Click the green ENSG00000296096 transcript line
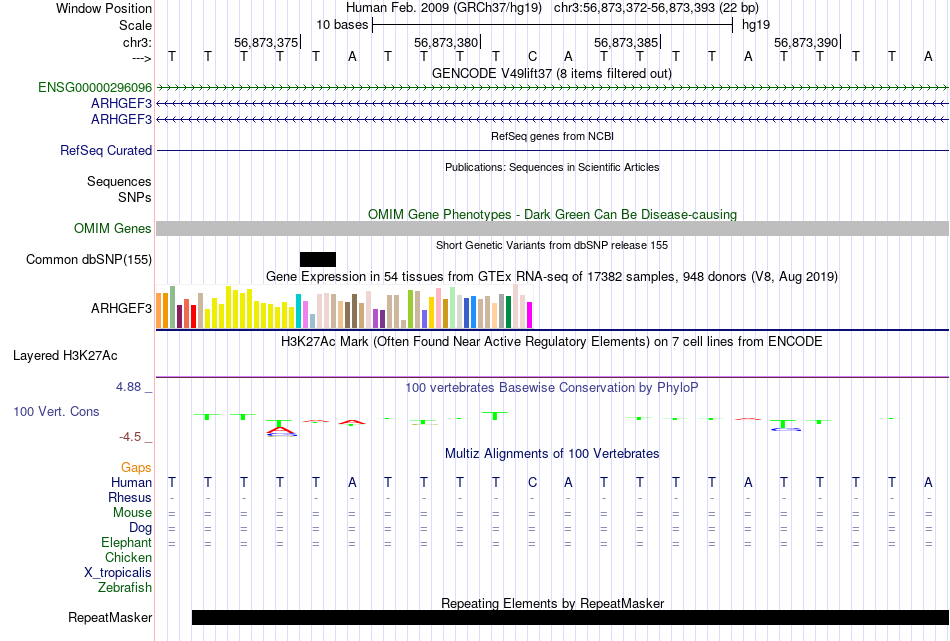Screen dimensions: 950x641 click(x=552, y=88)
